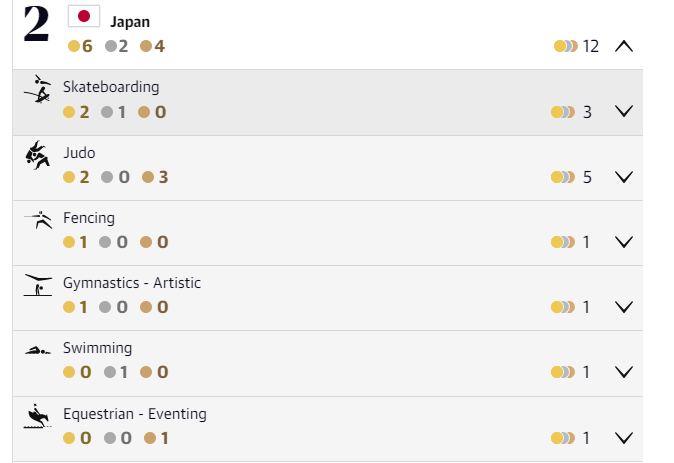Click the Swimming sport icon
Image resolution: width=674 pixels, height=463 pixels.
pyautogui.click(x=38, y=351)
